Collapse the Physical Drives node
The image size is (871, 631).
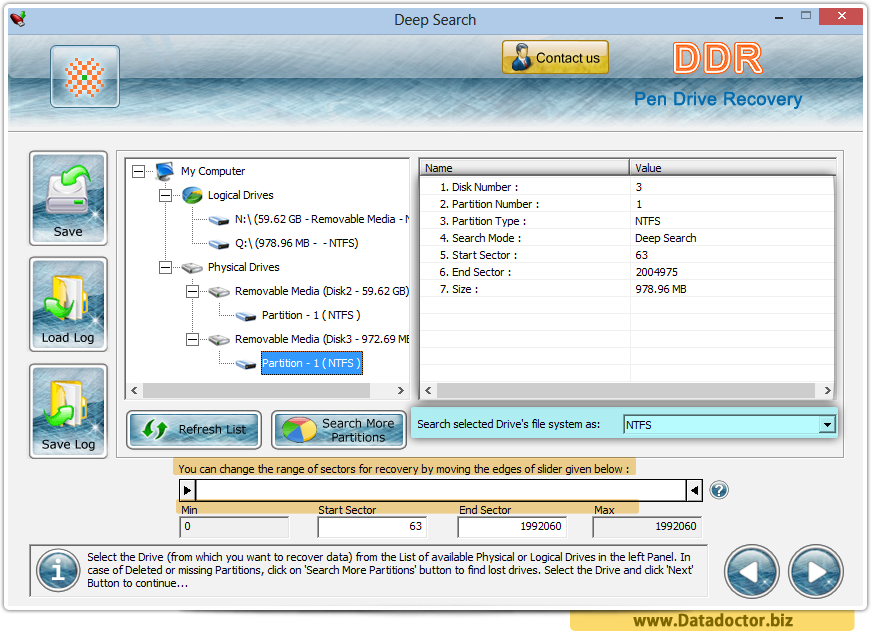pyautogui.click(x=165, y=267)
